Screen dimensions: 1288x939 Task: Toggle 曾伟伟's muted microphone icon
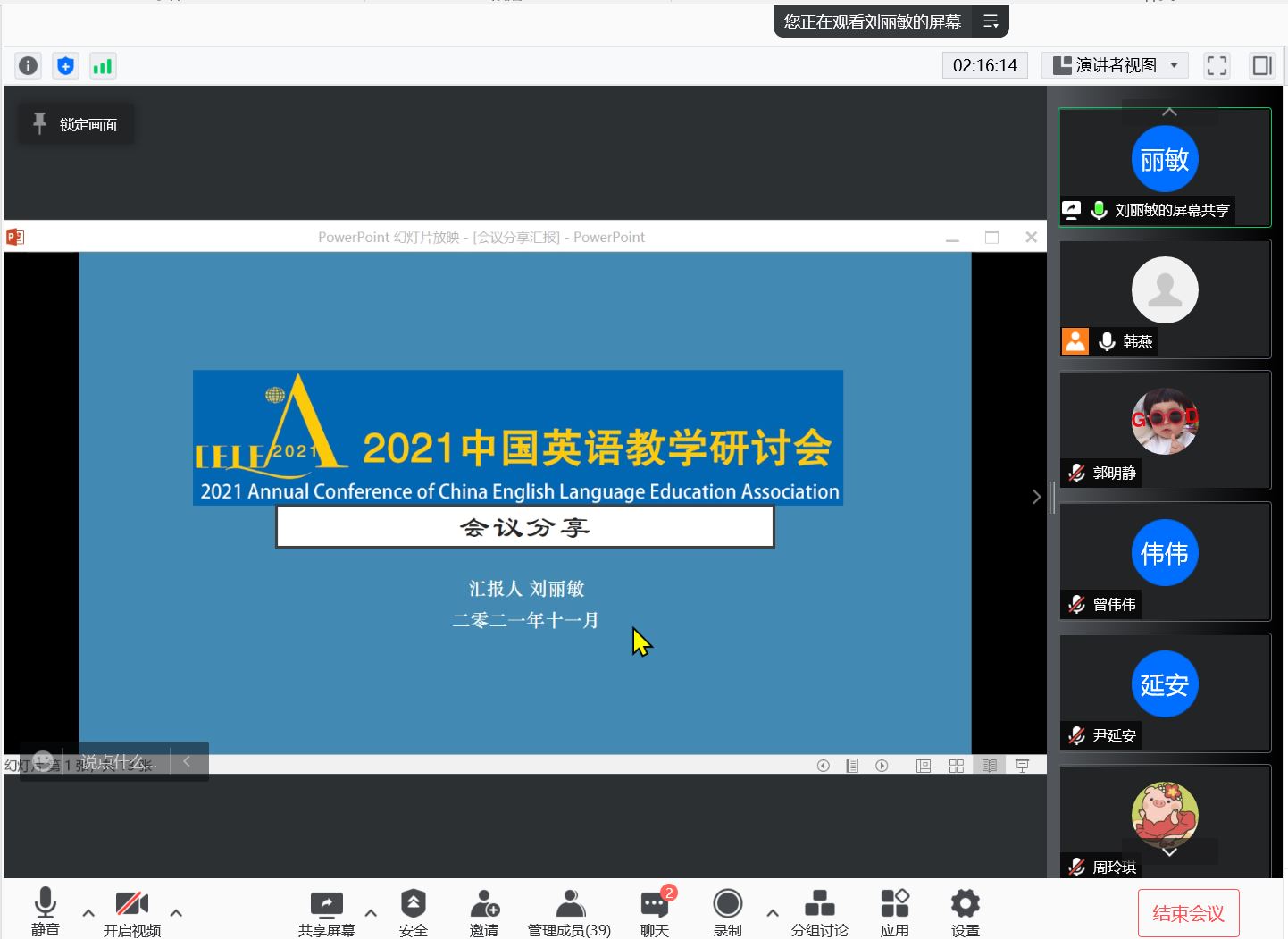coord(1077,604)
